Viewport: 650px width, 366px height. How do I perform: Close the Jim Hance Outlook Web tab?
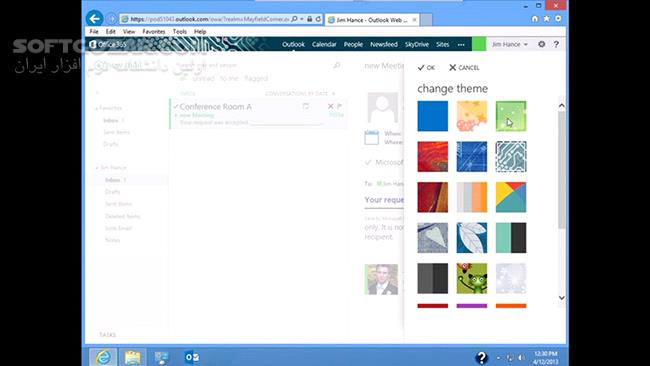coord(414,19)
